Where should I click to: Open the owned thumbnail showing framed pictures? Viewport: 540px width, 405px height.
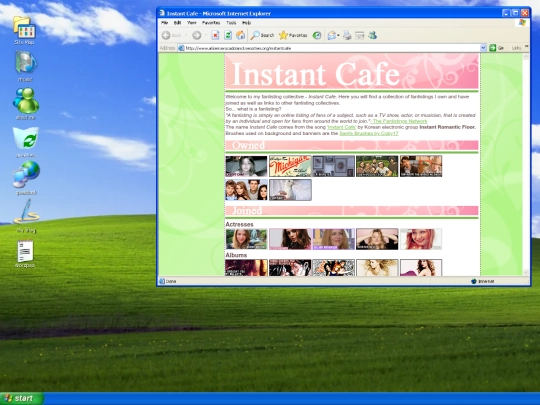point(334,166)
